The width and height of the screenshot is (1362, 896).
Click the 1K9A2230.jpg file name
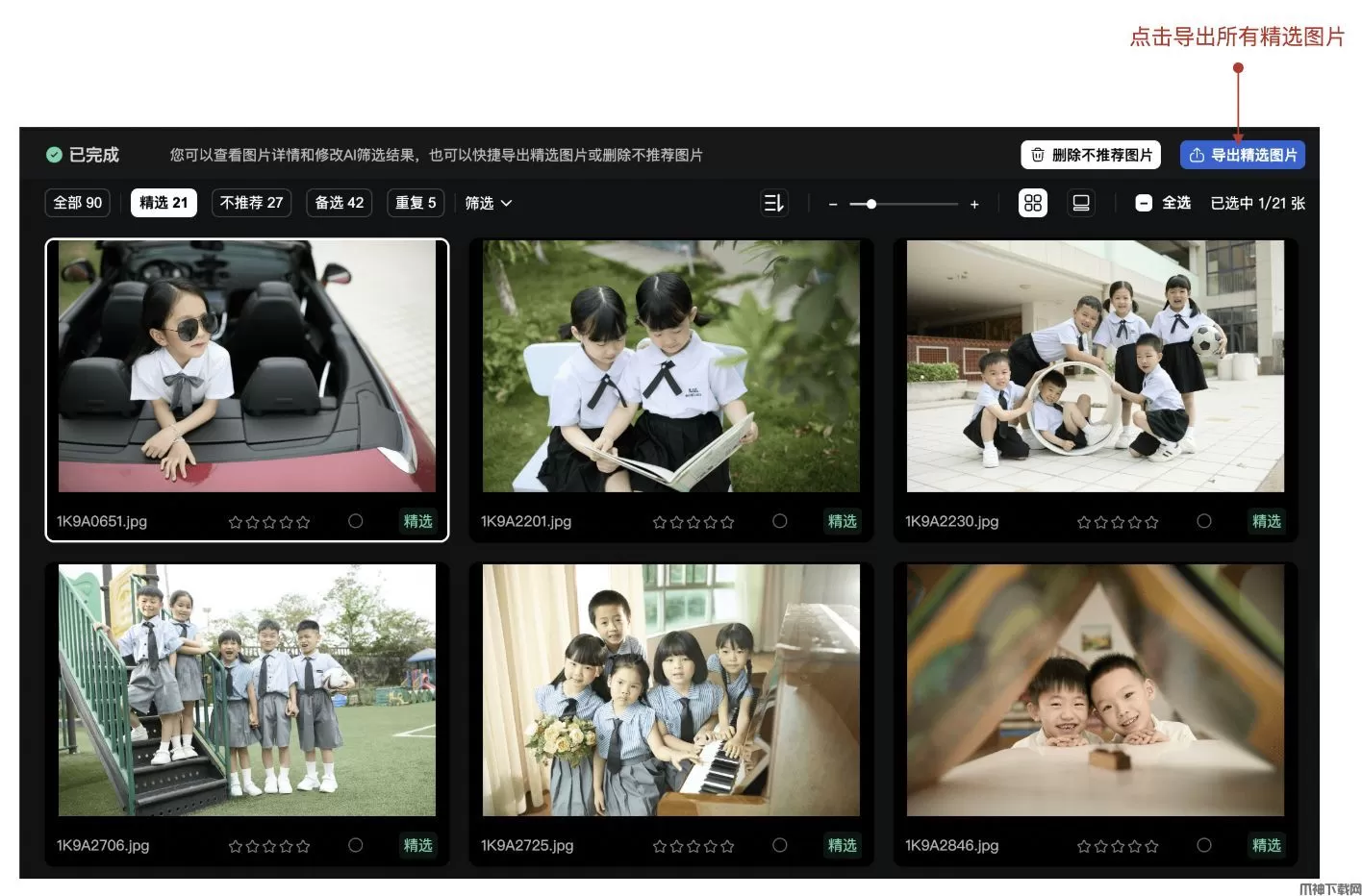point(952,521)
